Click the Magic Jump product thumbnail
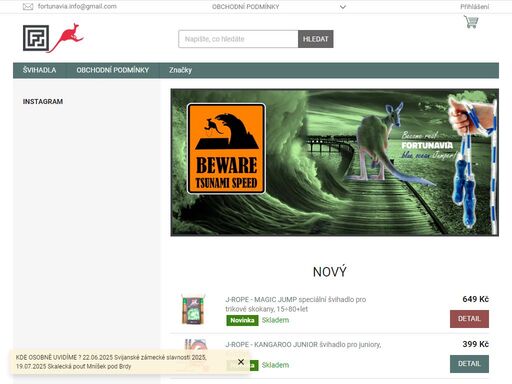Viewport: 512px width, 384px height. coord(193,309)
